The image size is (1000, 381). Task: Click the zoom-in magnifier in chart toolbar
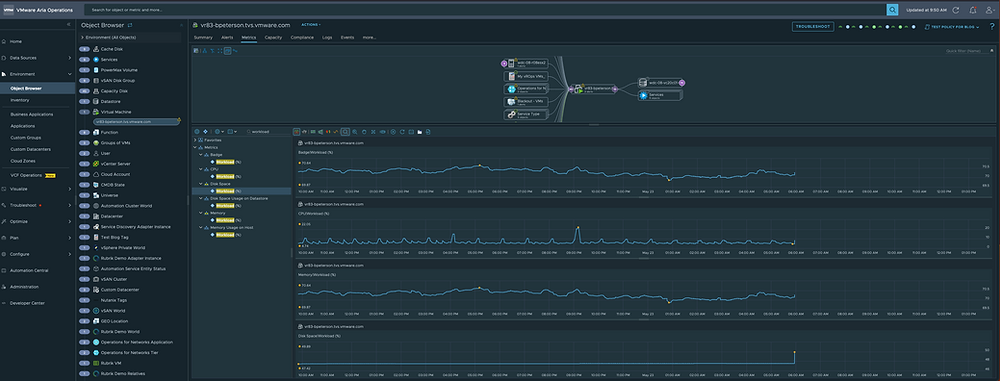(x=354, y=131)
